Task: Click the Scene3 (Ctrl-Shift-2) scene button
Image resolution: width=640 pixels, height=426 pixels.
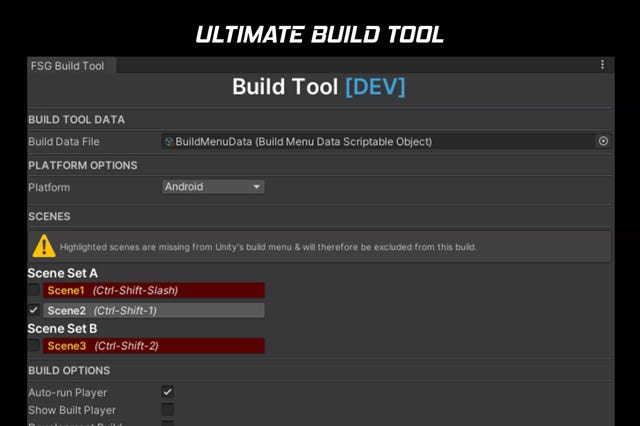Action: pos(154,346)
